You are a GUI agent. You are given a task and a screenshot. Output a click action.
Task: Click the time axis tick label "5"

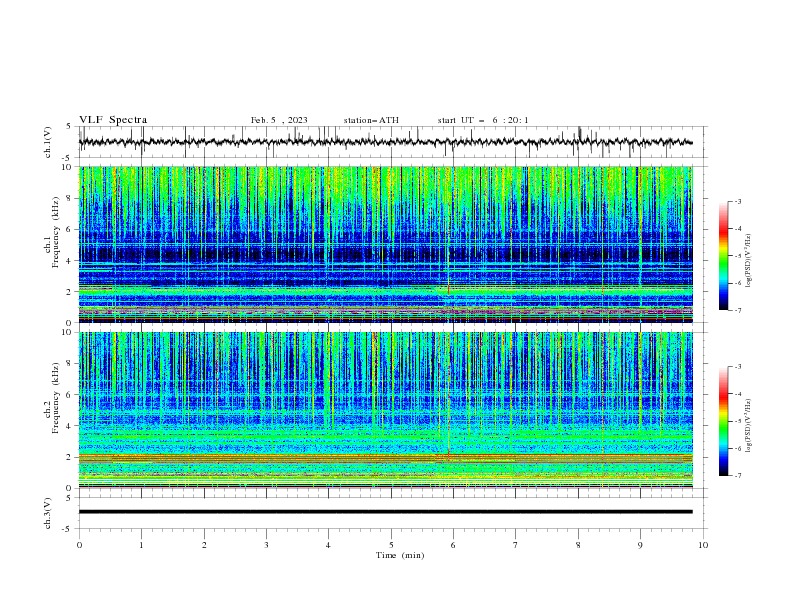point(391,545)
